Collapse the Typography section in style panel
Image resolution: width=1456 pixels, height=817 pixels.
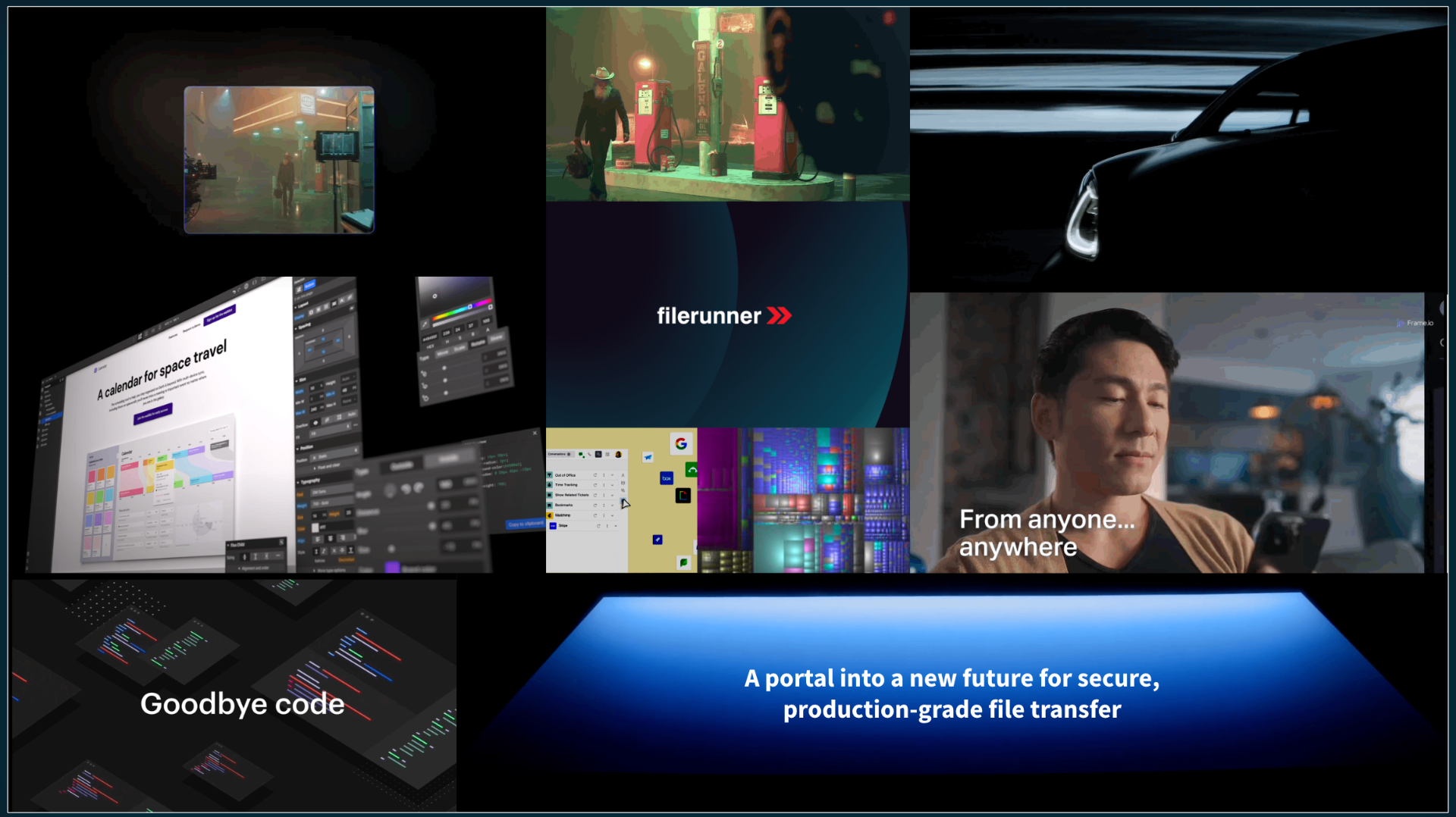point(298,482)
